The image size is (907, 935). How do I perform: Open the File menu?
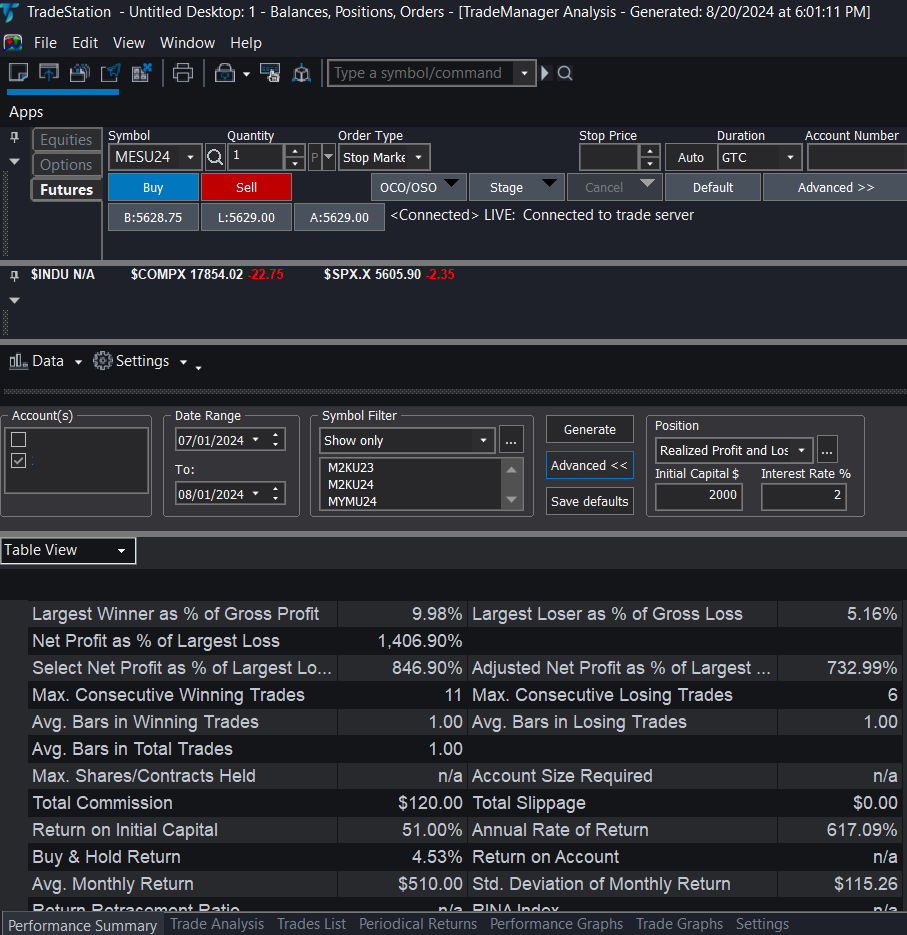pos(45,43)
